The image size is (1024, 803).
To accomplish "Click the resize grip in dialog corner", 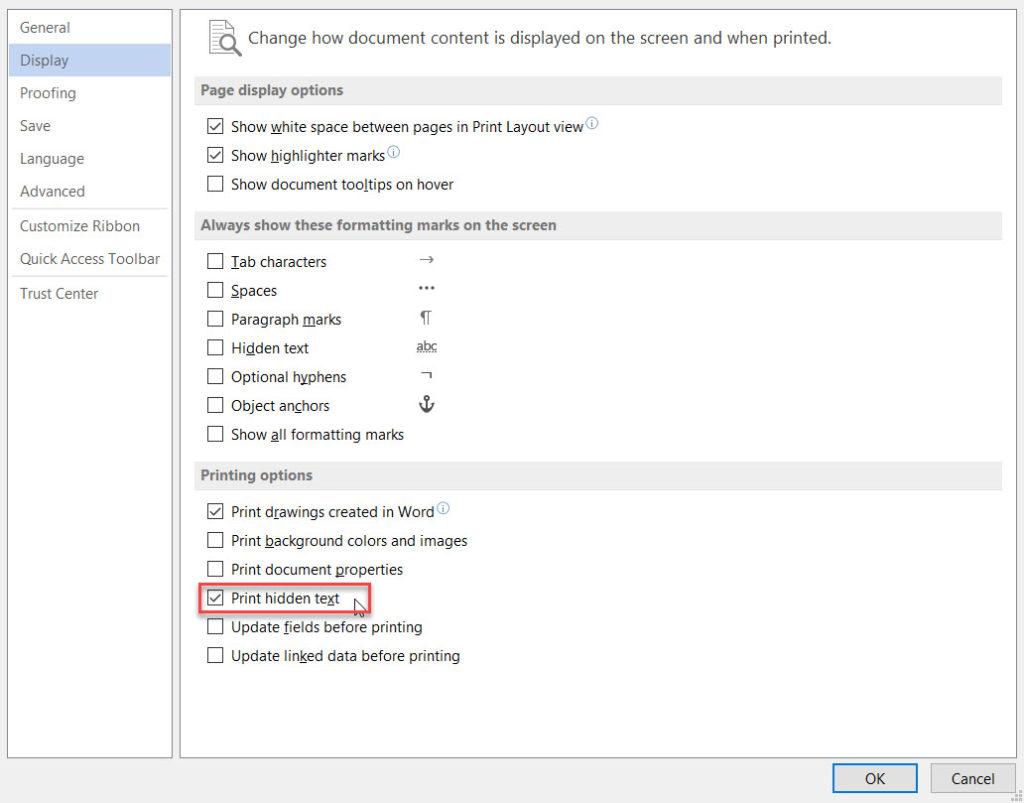I will pos(1014,794).
